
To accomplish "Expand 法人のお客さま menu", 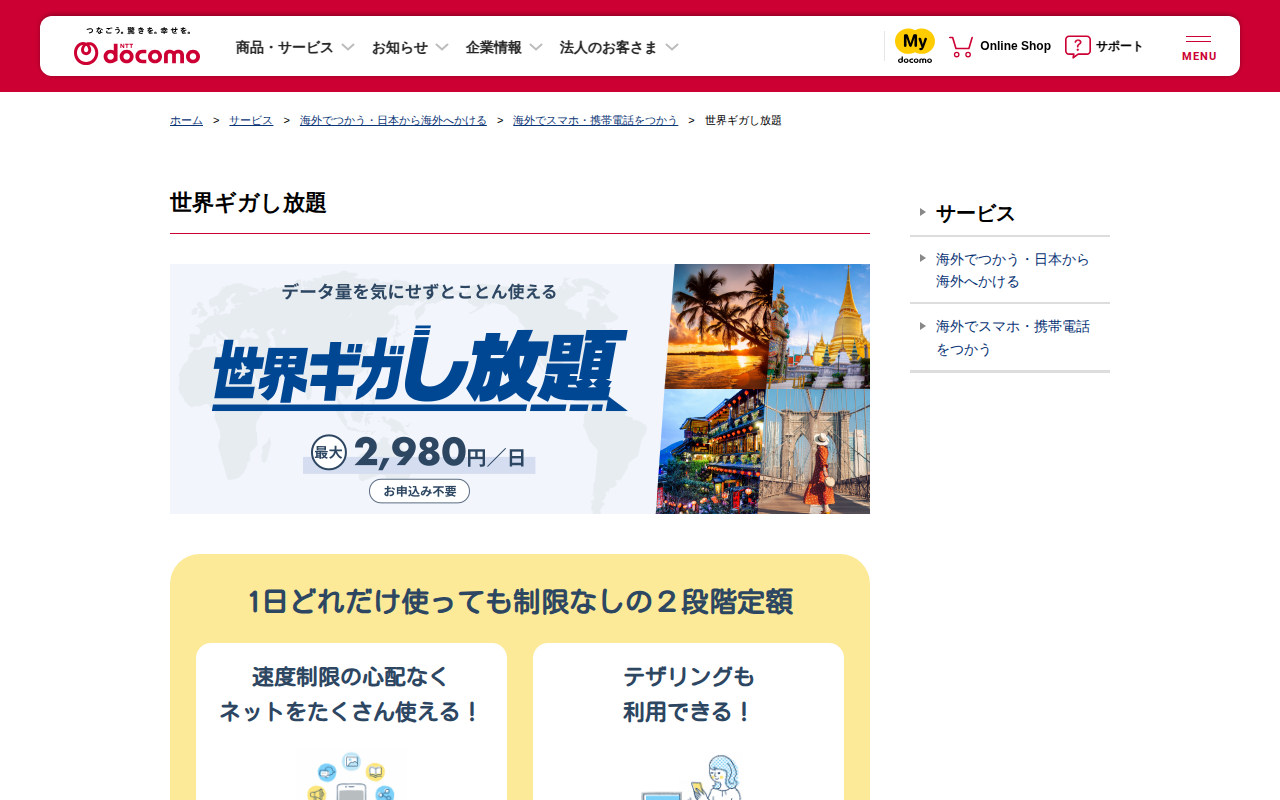I will click(619, 47).
